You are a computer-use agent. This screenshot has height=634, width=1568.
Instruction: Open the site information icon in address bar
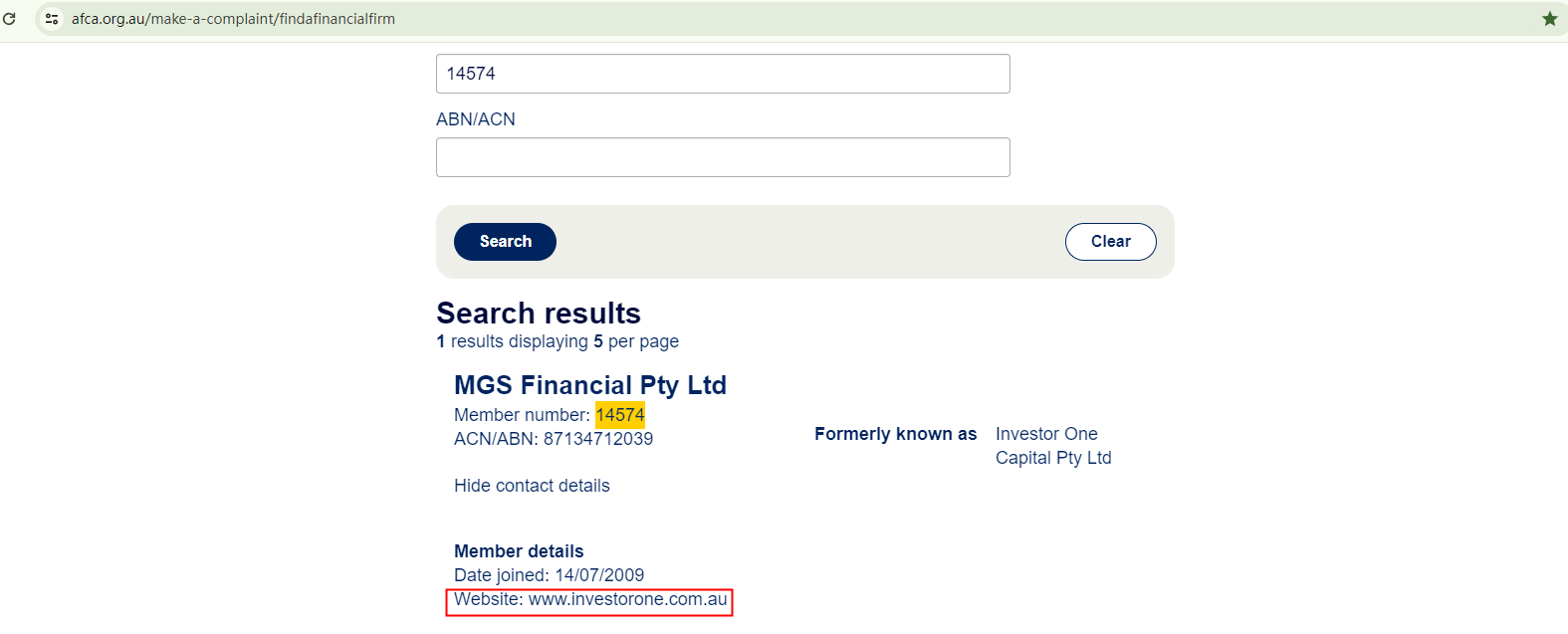click(52, 19)
